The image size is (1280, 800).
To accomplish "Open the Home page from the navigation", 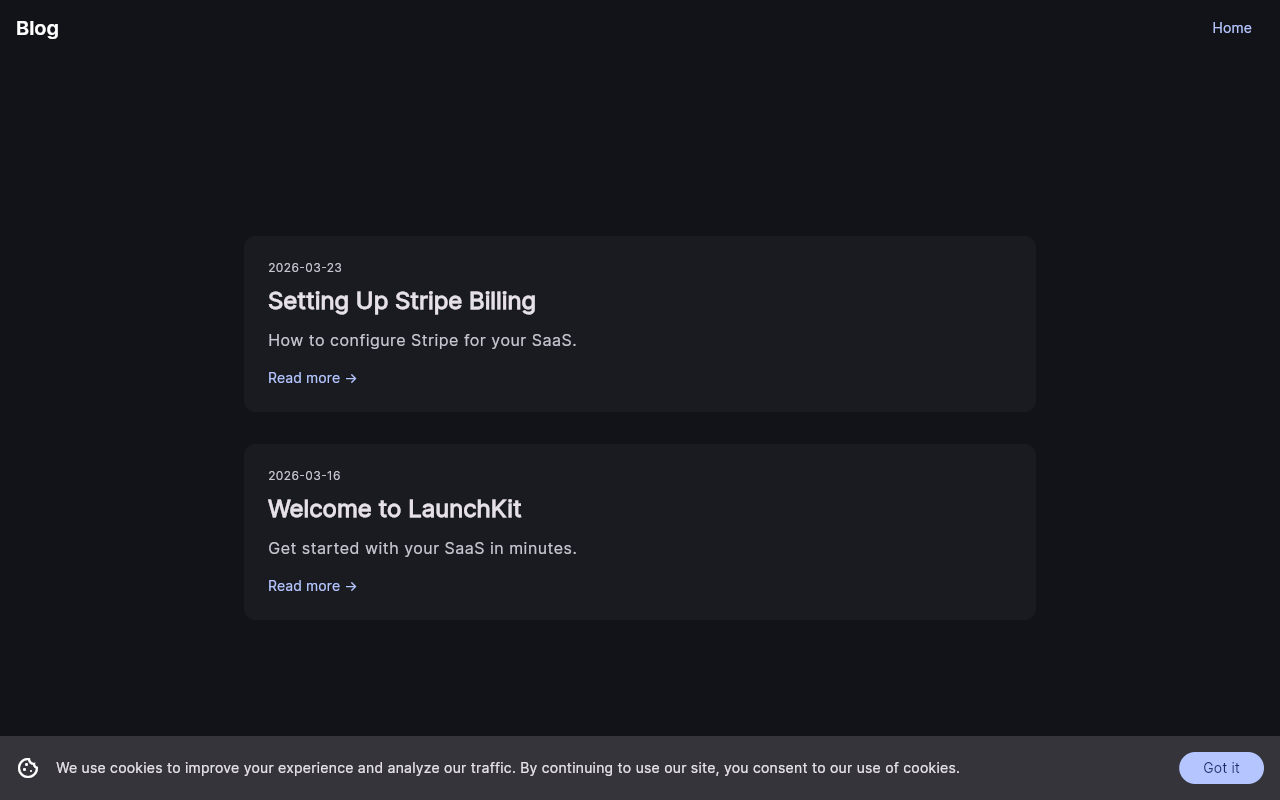I will click(x=1232, y=28).
